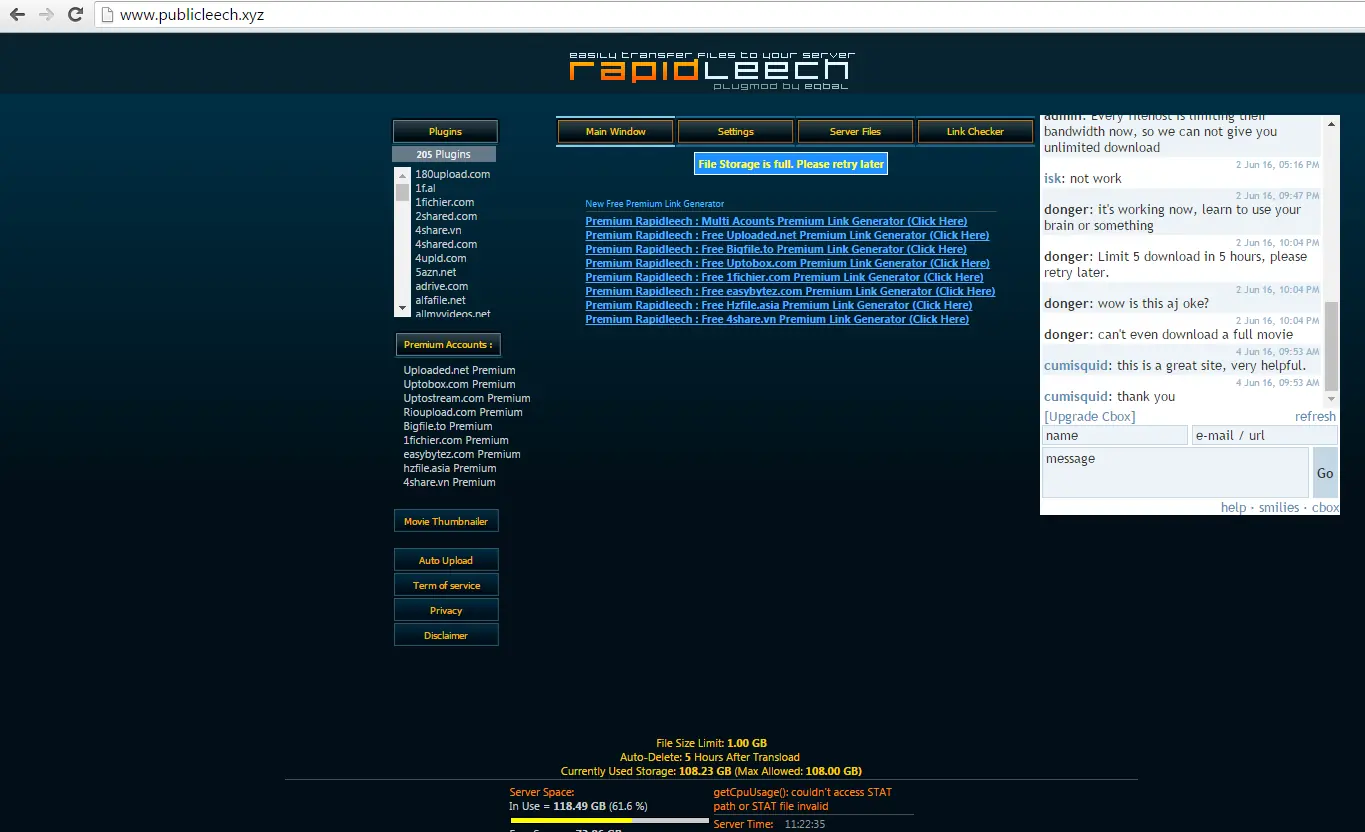Click Uptobox.com Premium in accounts list
Image resolution: width=1365 pixels, height=832 pixels.
pyautogui.click(x=460, y=384)
